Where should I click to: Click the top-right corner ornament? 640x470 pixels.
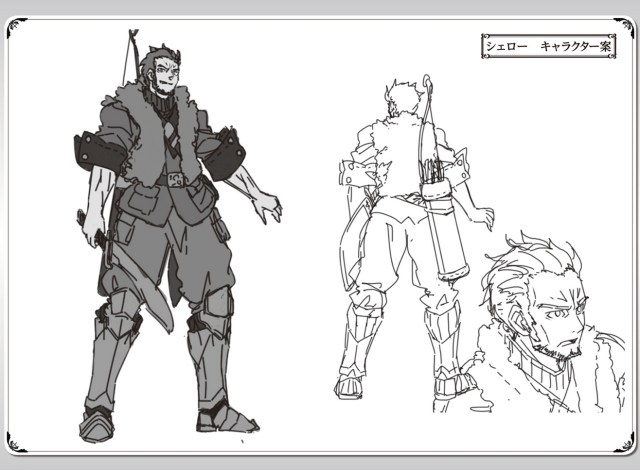[627, 27]
